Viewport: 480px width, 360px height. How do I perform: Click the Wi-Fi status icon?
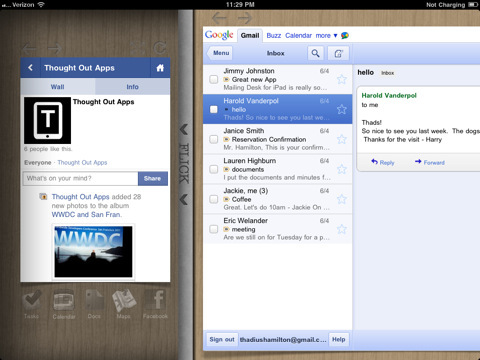pos(41,5)
